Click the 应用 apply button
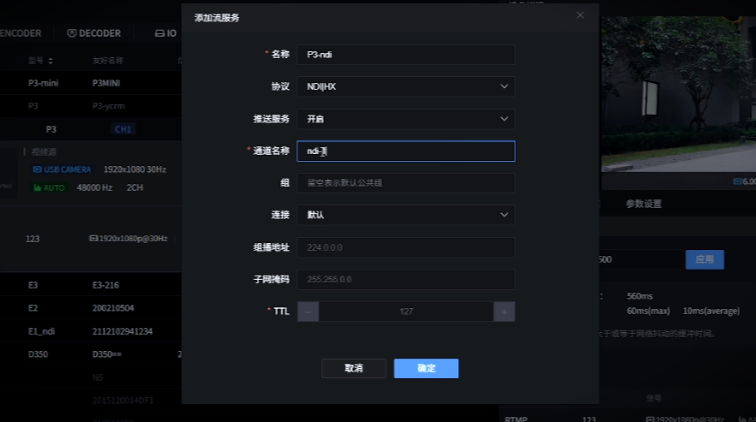The image size is (756, 422). 704,259
